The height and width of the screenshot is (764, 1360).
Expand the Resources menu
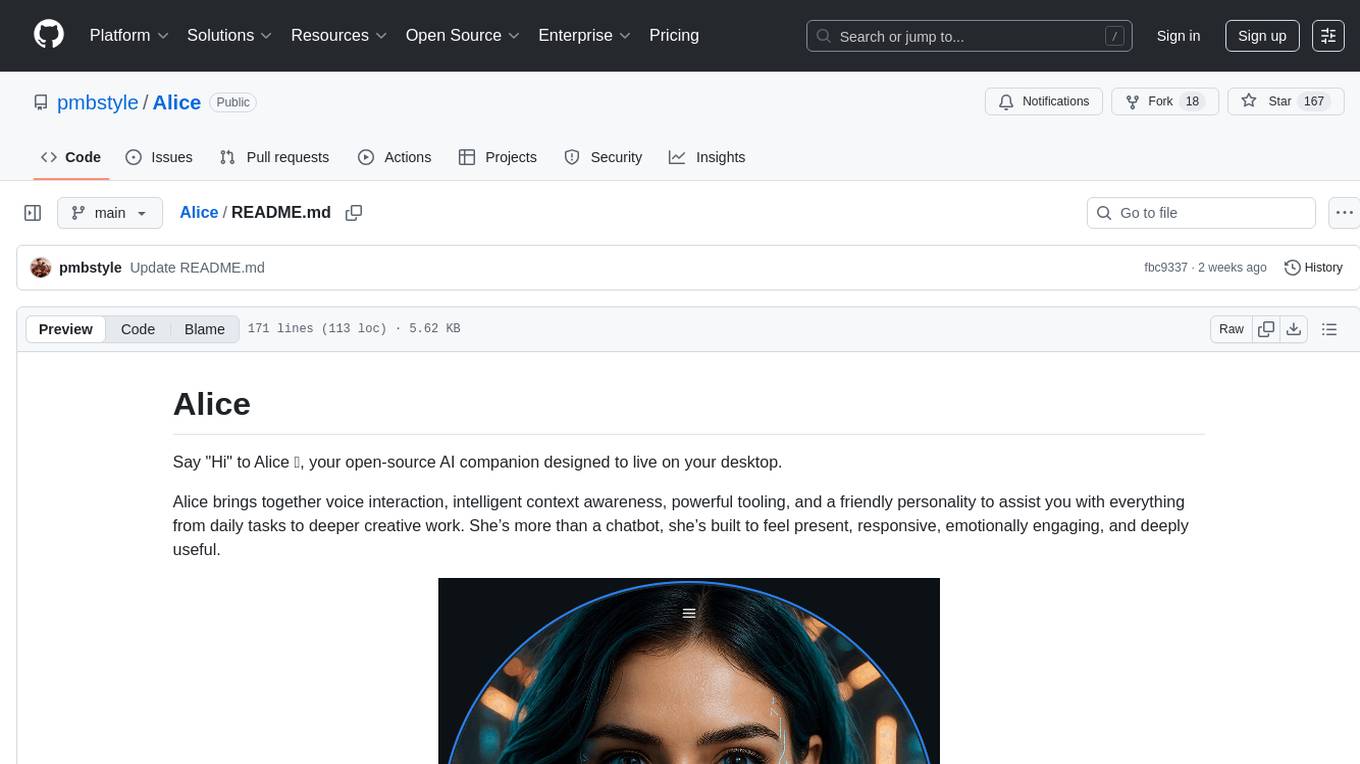click(x=339, y=36)
